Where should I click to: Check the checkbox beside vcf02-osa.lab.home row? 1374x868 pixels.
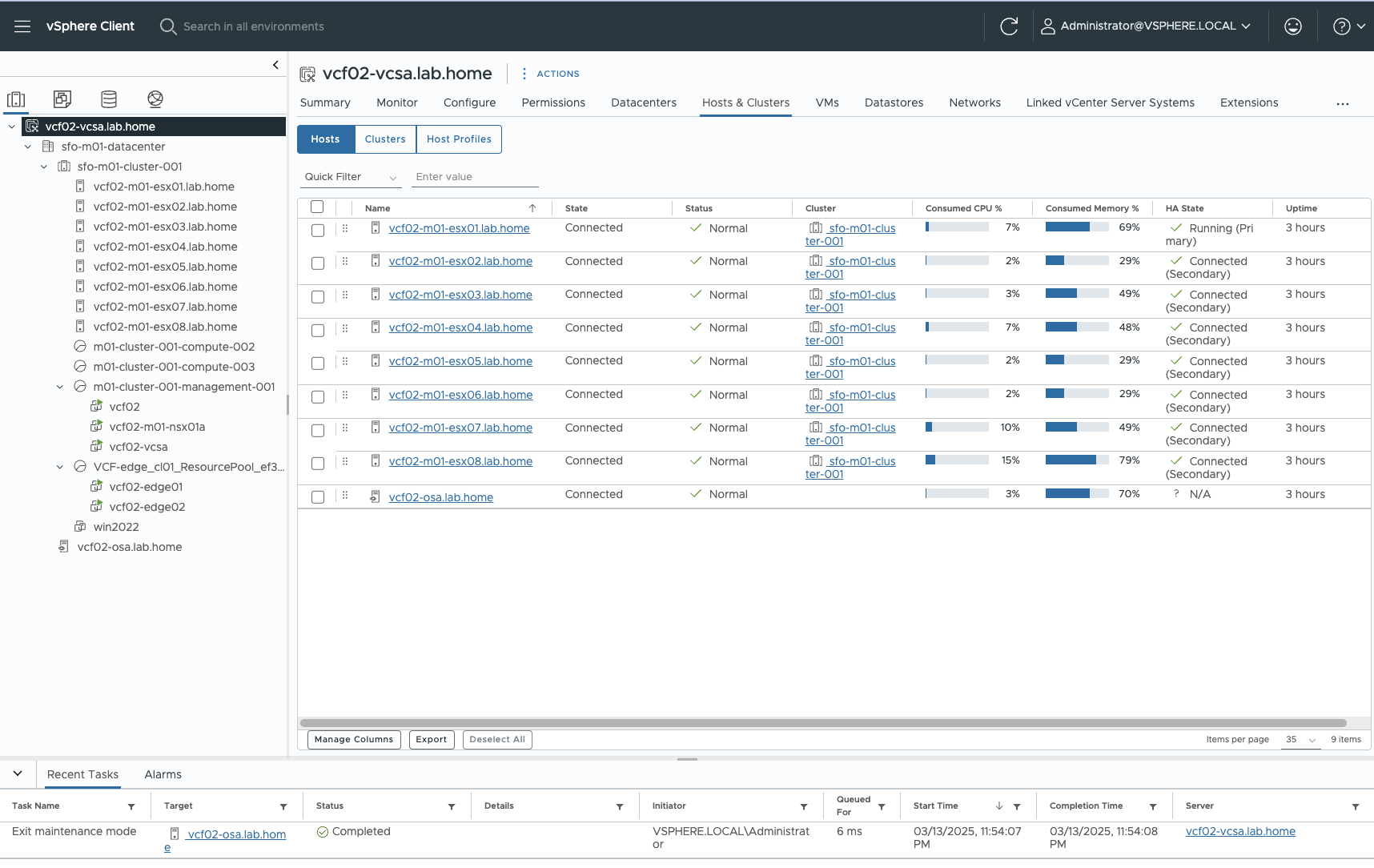tap(317, 496)
